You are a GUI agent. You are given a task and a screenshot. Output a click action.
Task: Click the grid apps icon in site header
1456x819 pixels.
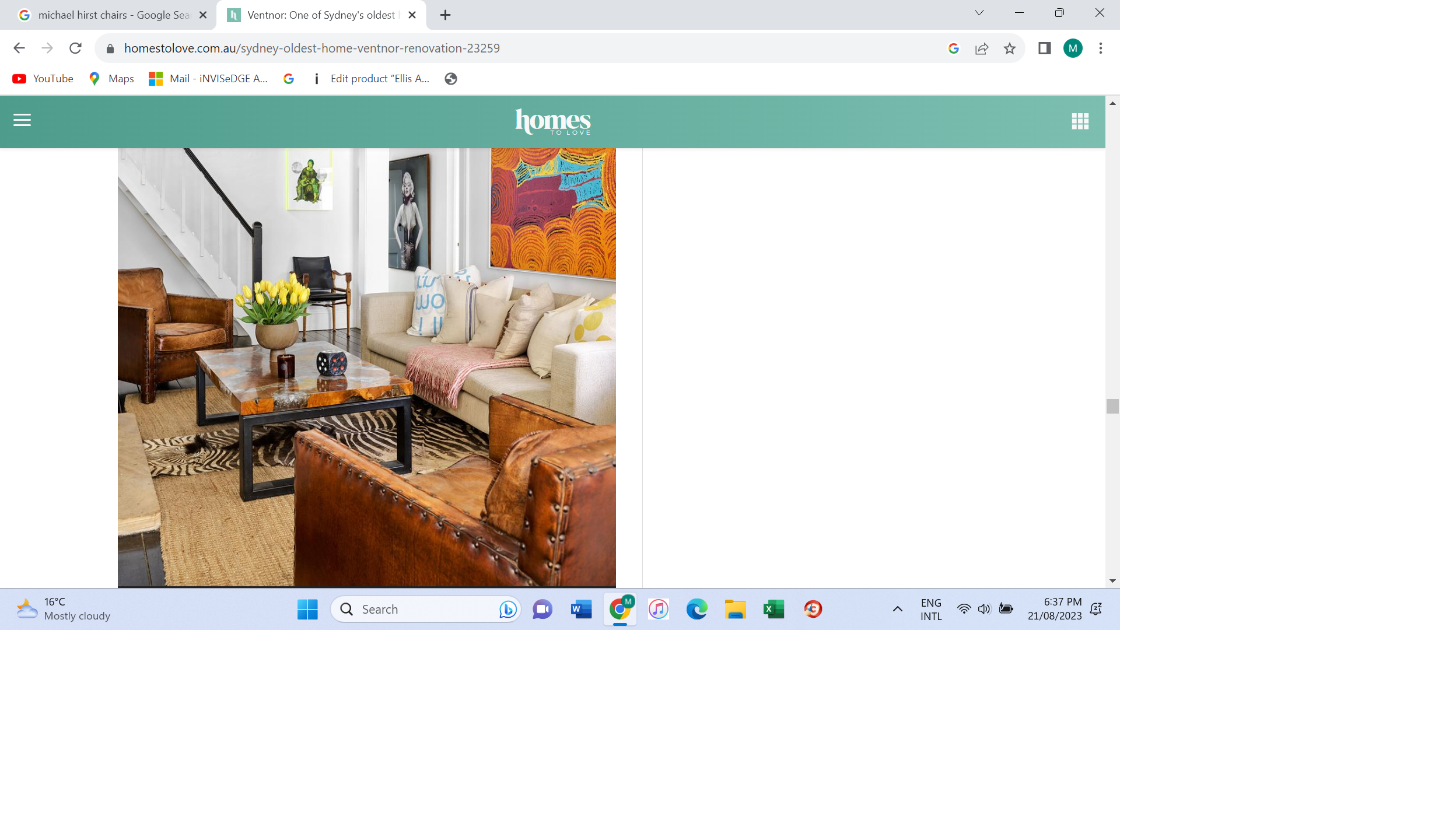1080,121
